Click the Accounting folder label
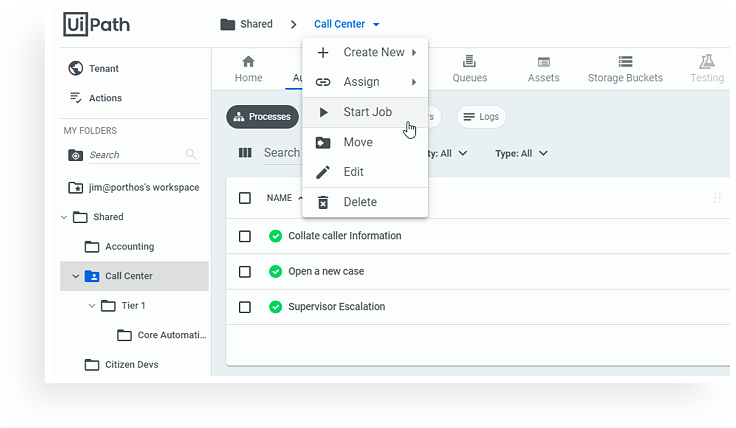The height and width of the screenshot is (428, 736). click(x=130, y=247)
